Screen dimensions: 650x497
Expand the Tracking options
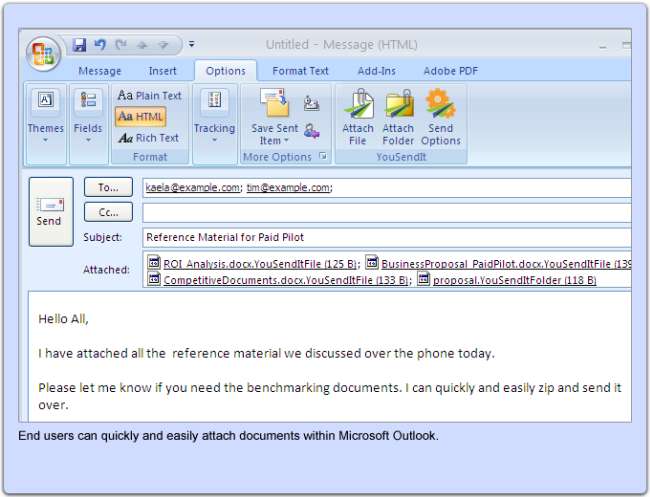tap(214, 116)
